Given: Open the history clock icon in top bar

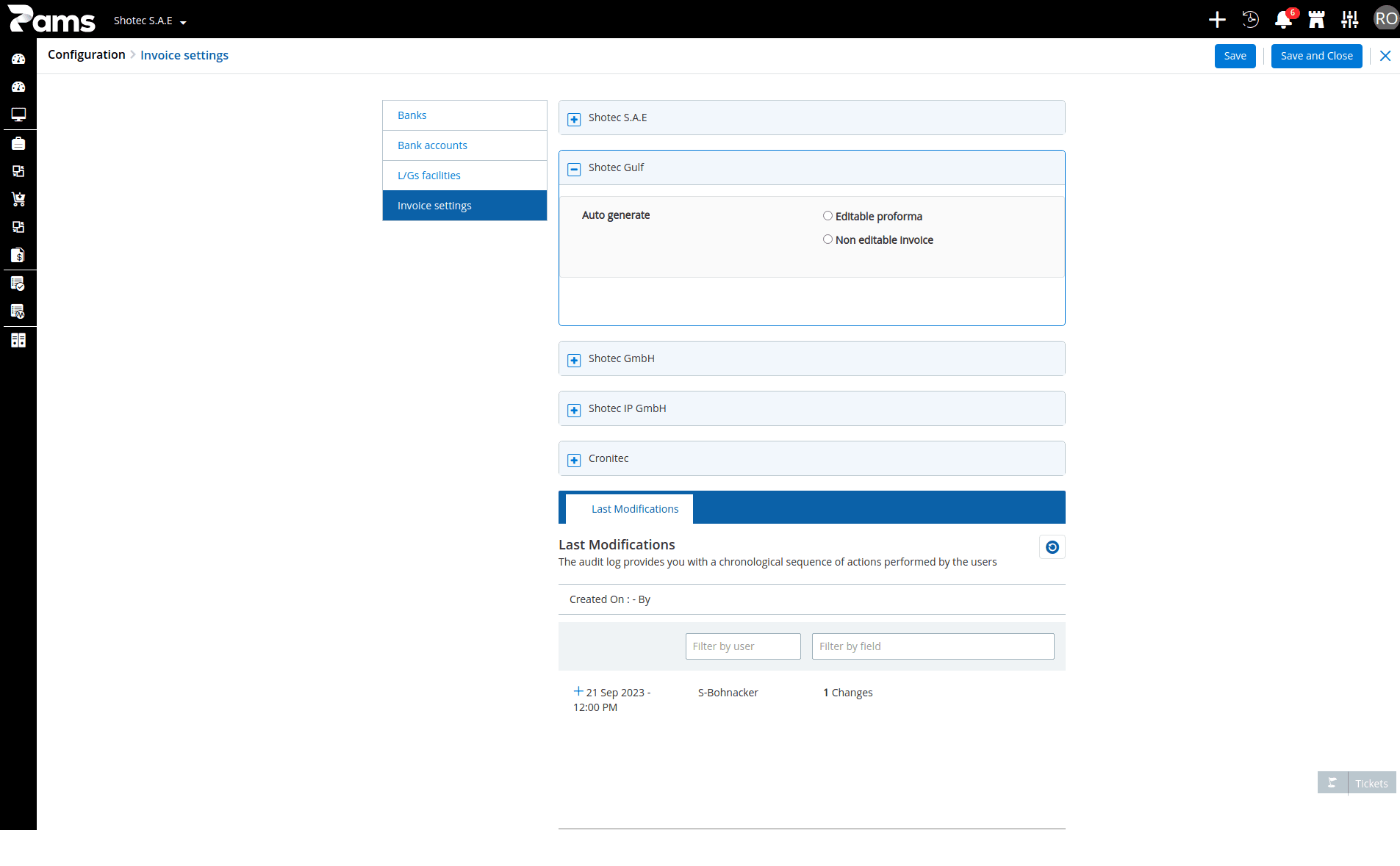Looking at the screenshot, I should tap(1250, 19).
